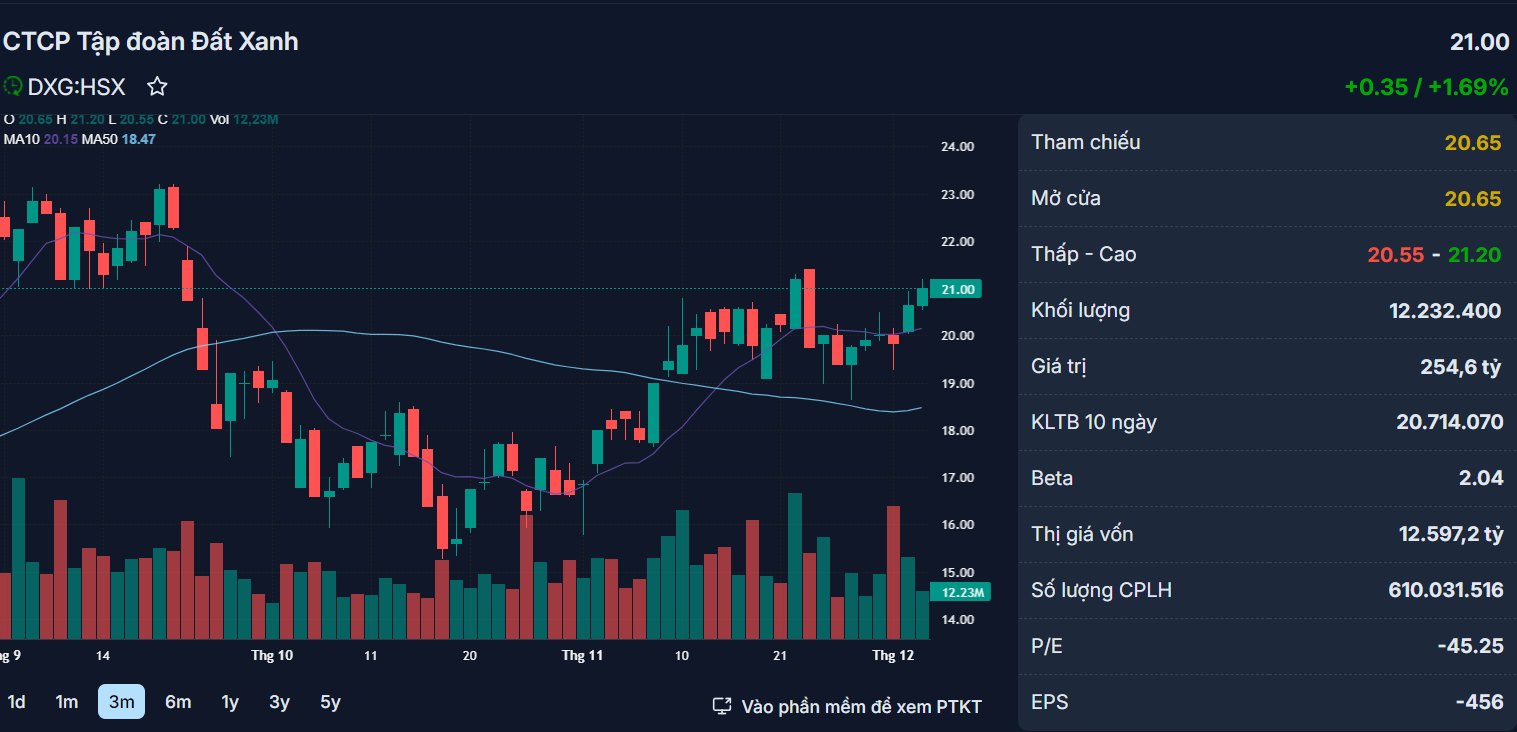Click the 24.00 price axis label

tap(957, 147)
